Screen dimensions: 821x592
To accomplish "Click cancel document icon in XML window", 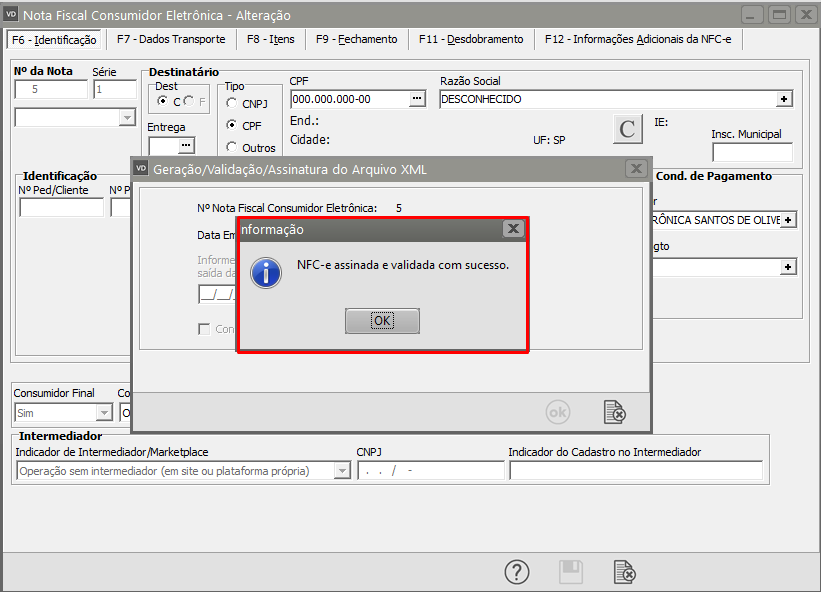I will click(x=614, y=412).
